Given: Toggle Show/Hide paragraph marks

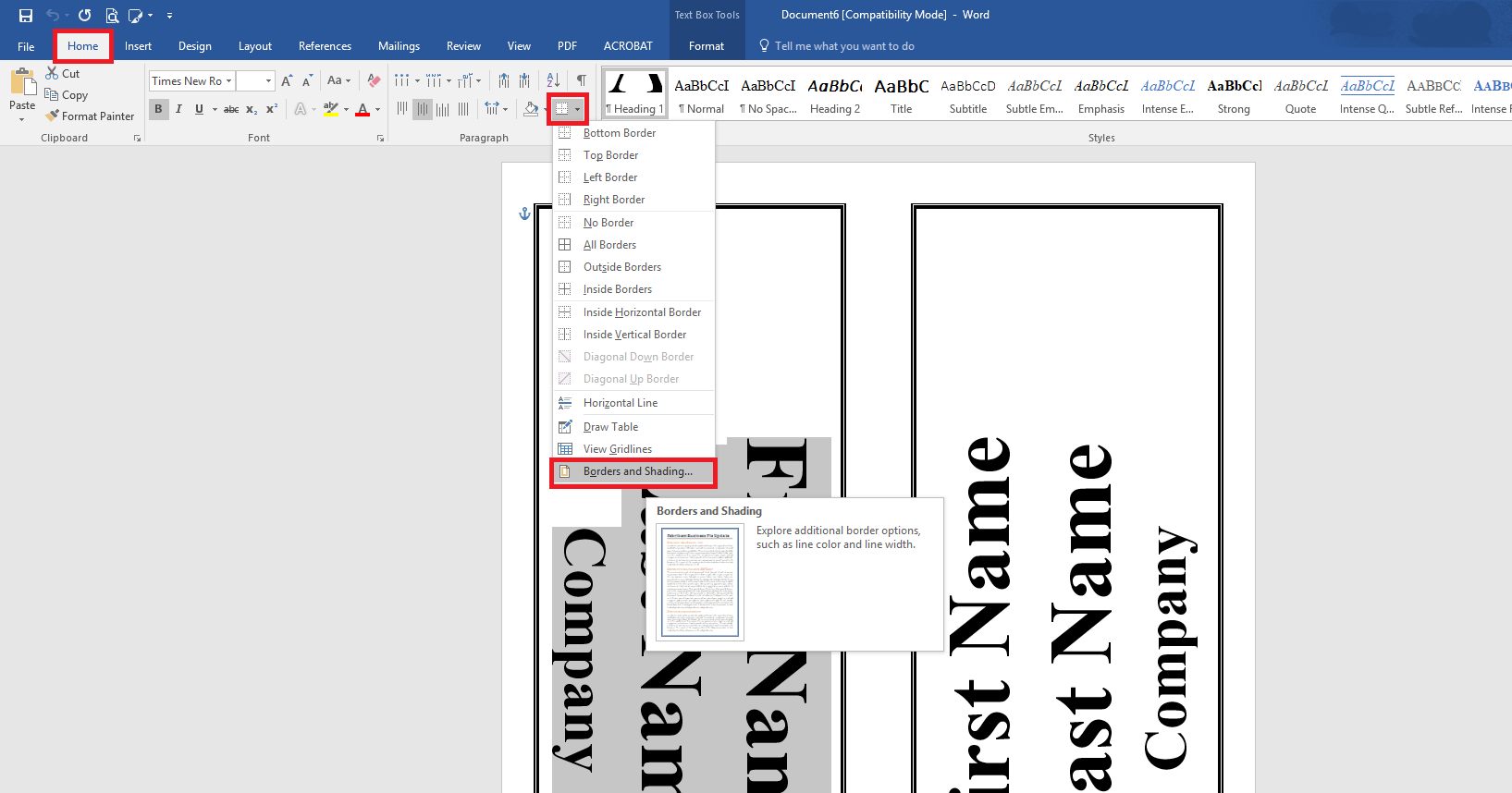Looking at the screenshot, I should (581, 81).
